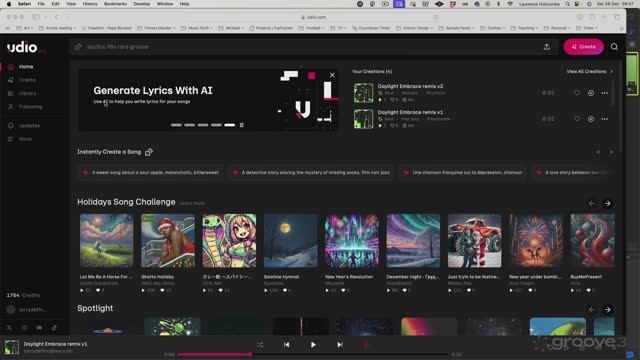
Task: Open December night song cover
Action: coord(413,240)
